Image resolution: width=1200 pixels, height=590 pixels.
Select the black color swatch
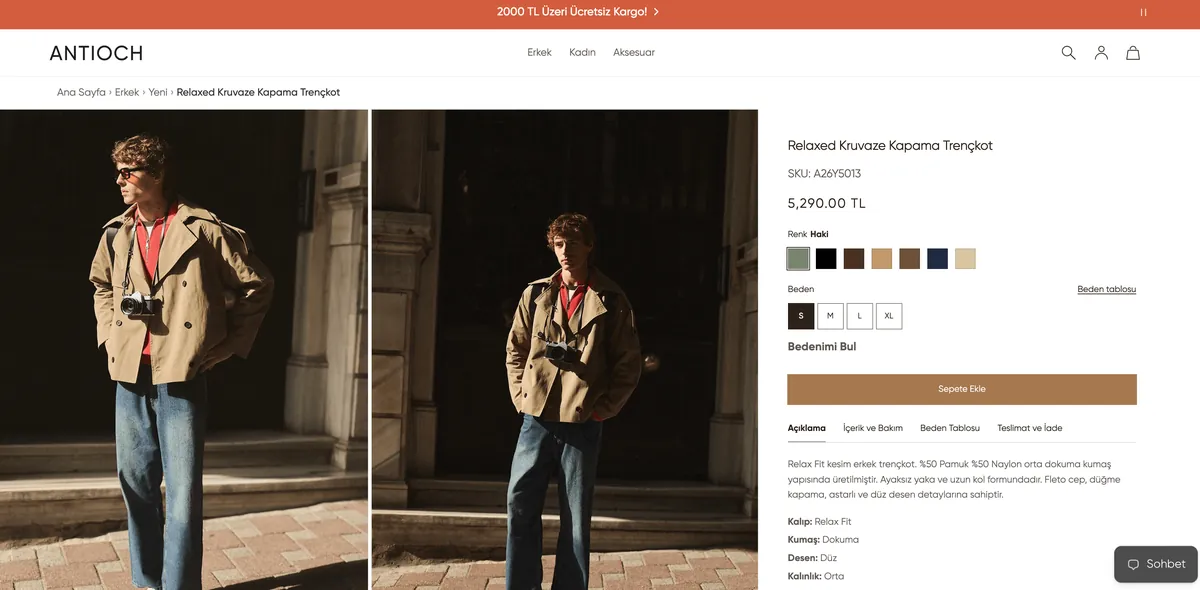tap(826, 259)
